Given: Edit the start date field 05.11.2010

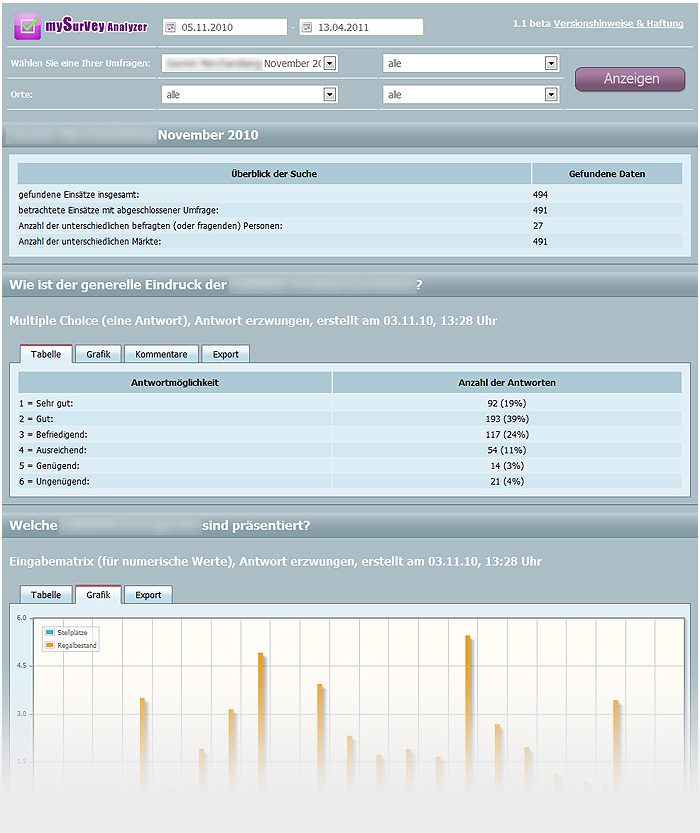Looking at the screenshot, I should 225,27.
